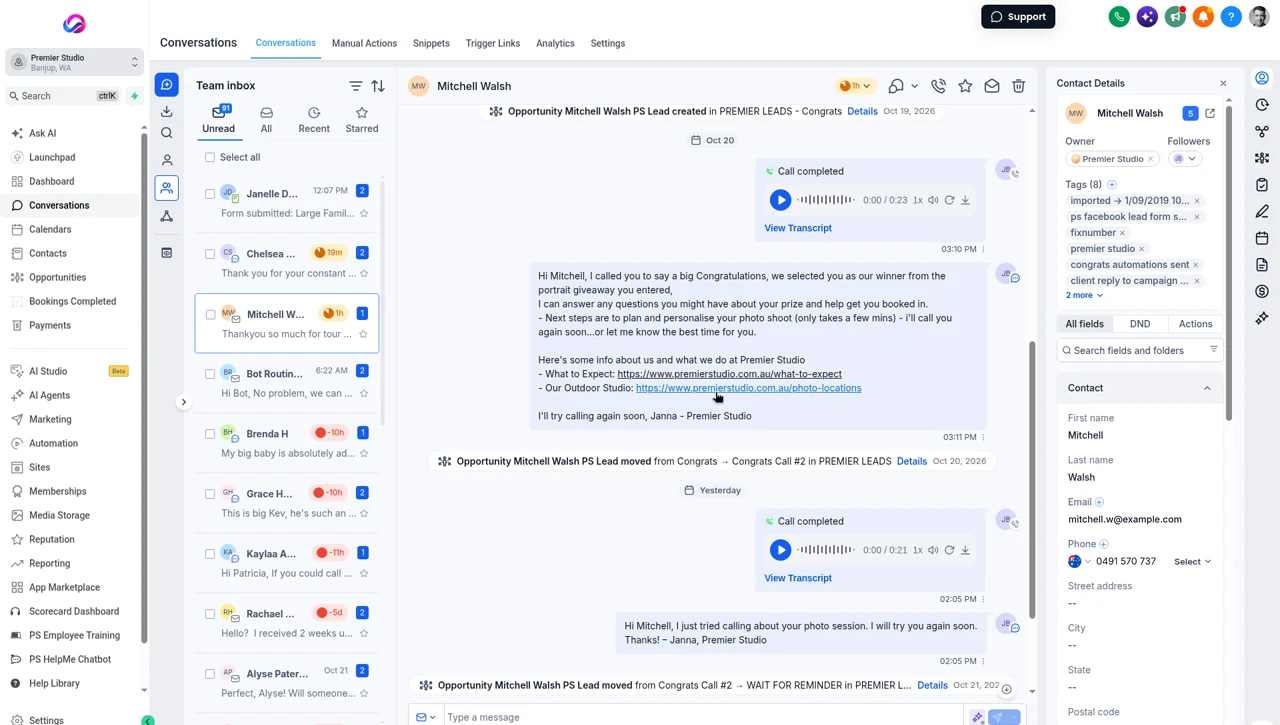Viewport: 1280px width, 725px height.
Task: Tick the Grace H conversation checkbox
Action: point(210,494)
